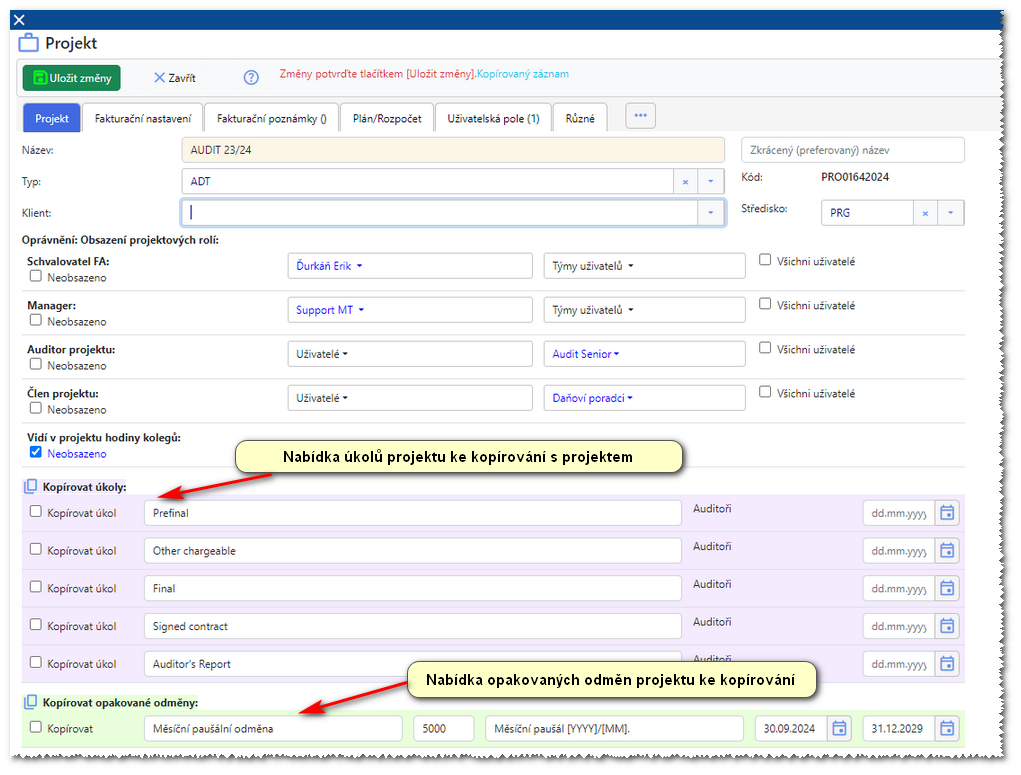Screen dimensions: 1021x775
Task: Click the Zkrácený (preferovaný) název field
Action: pyautogui.click(x=852, y=150)
